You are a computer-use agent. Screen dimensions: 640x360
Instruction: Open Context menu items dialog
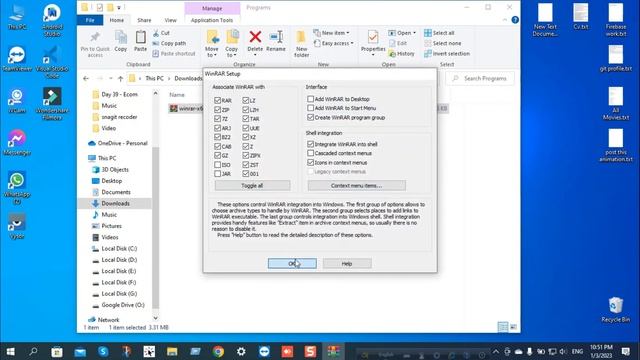(356, 186)
